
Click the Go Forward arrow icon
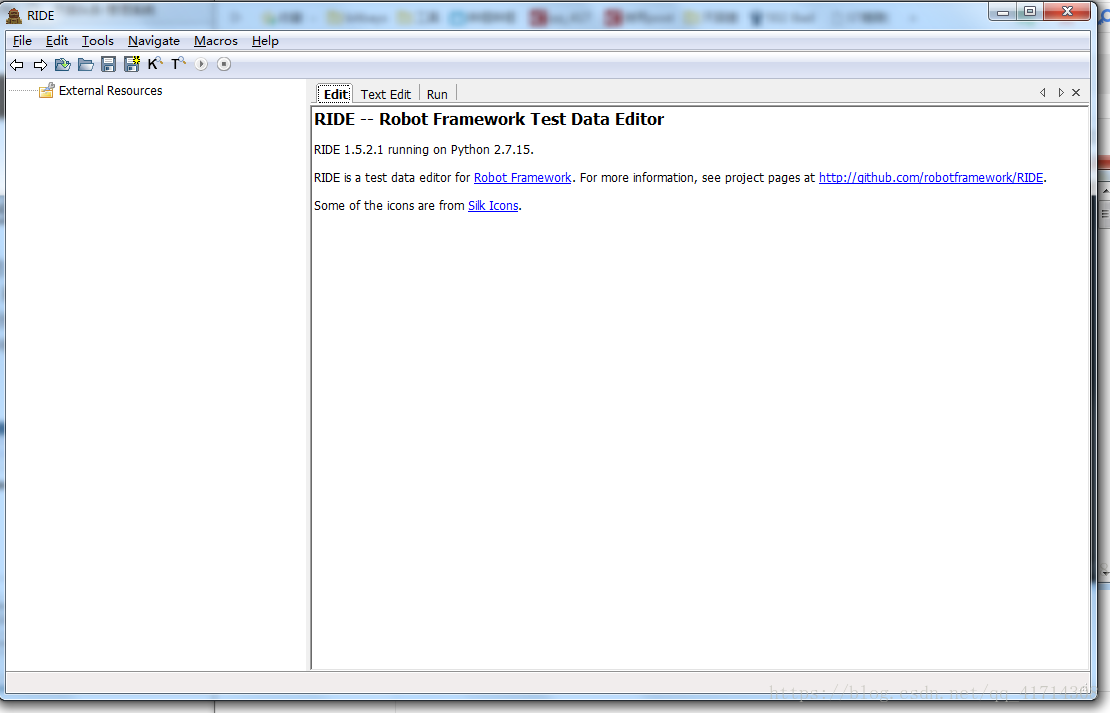click(40, 64)
